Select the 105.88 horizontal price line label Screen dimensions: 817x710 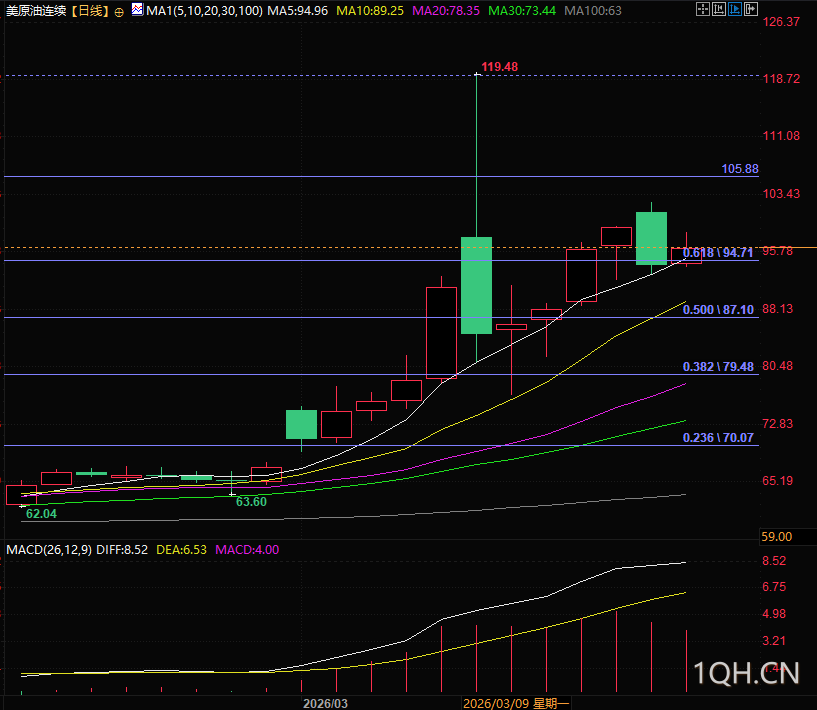click(739, 169)
